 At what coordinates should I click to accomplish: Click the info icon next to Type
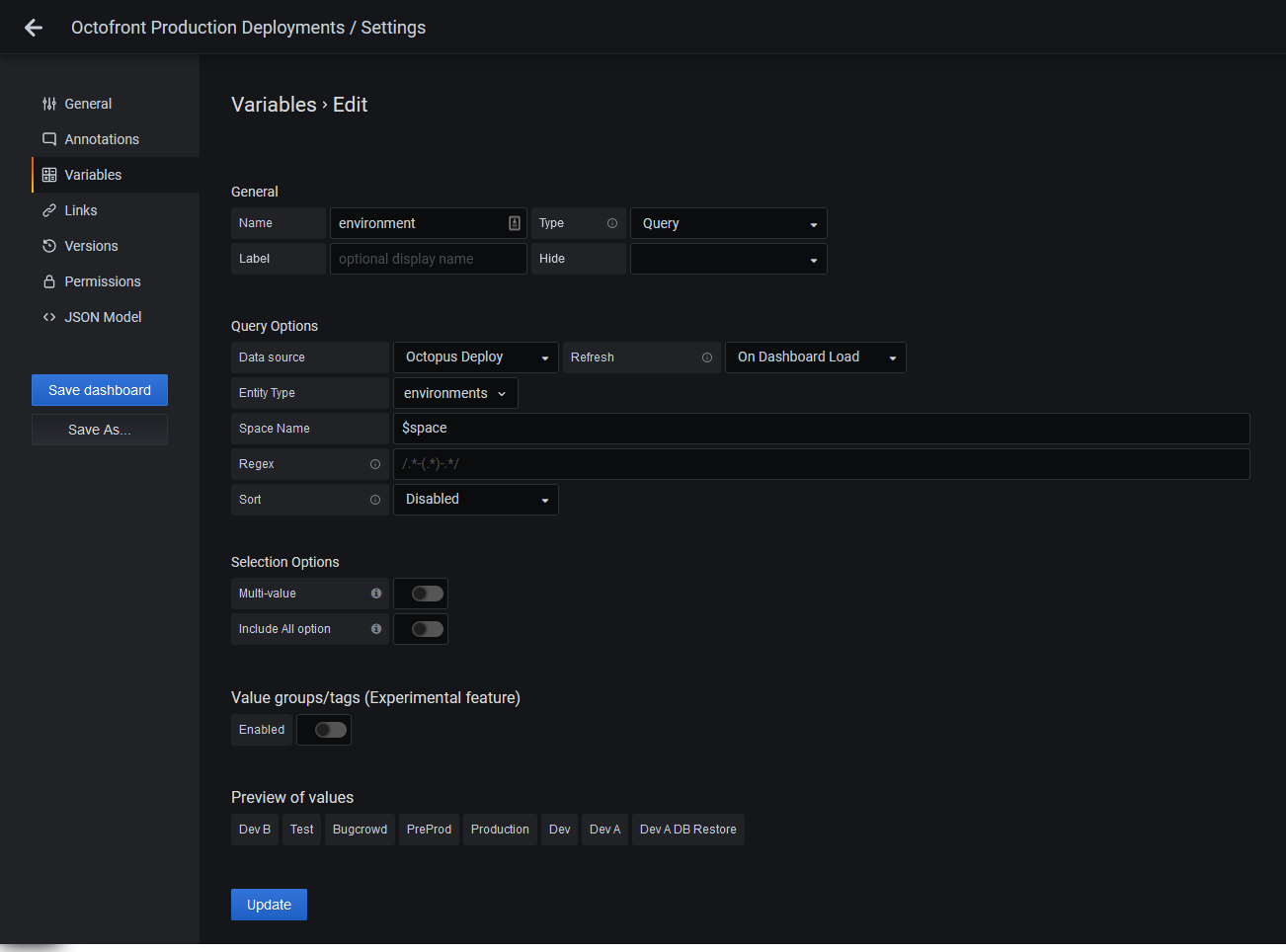[x=612, y=223]
